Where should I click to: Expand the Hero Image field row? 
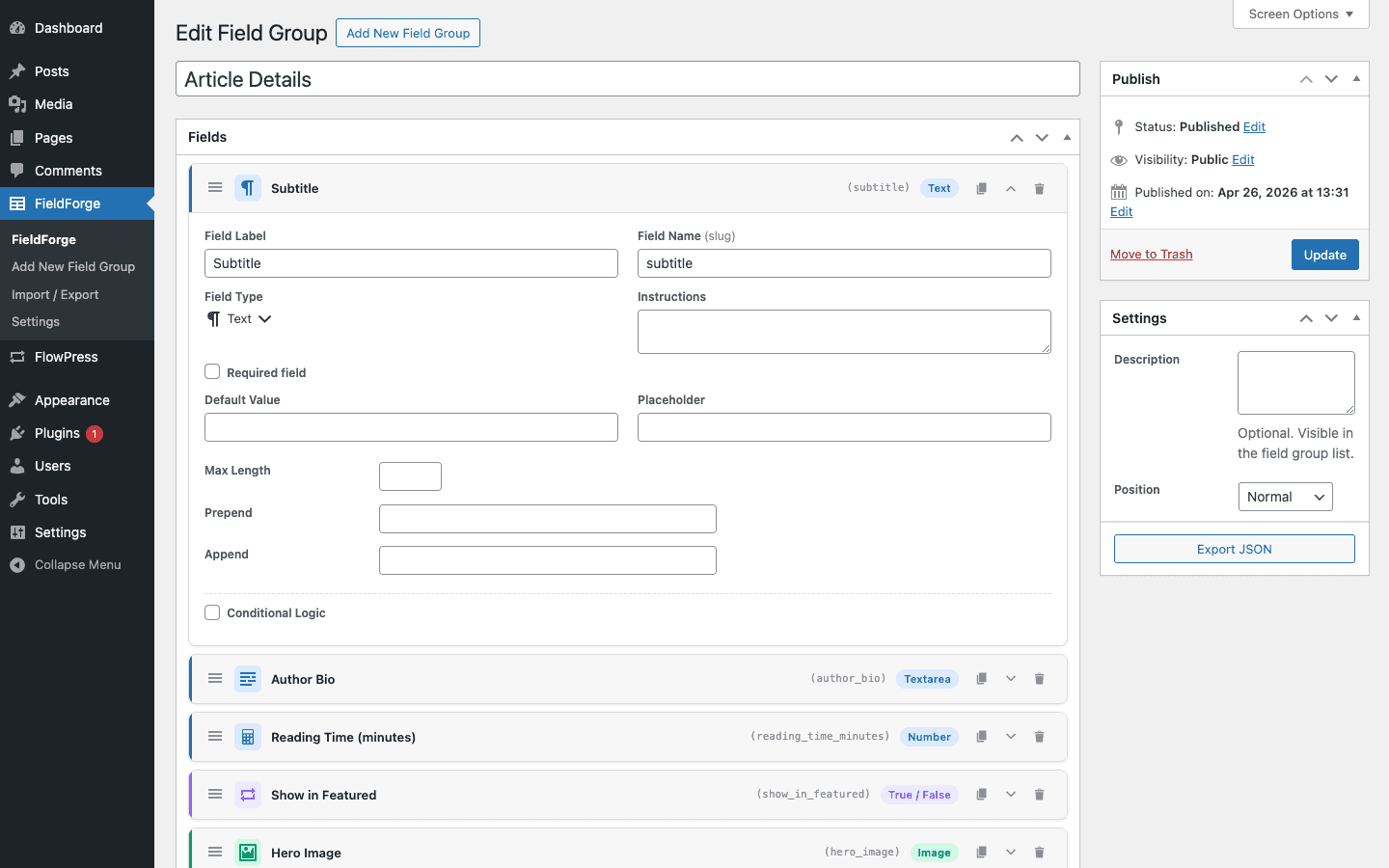click(1010, 853)
